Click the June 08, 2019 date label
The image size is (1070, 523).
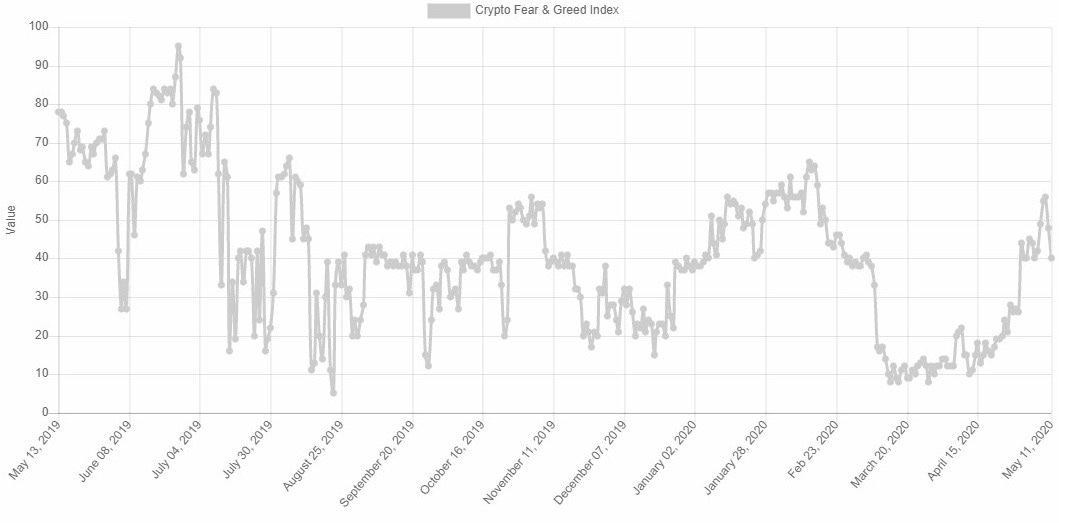(104, 453)
